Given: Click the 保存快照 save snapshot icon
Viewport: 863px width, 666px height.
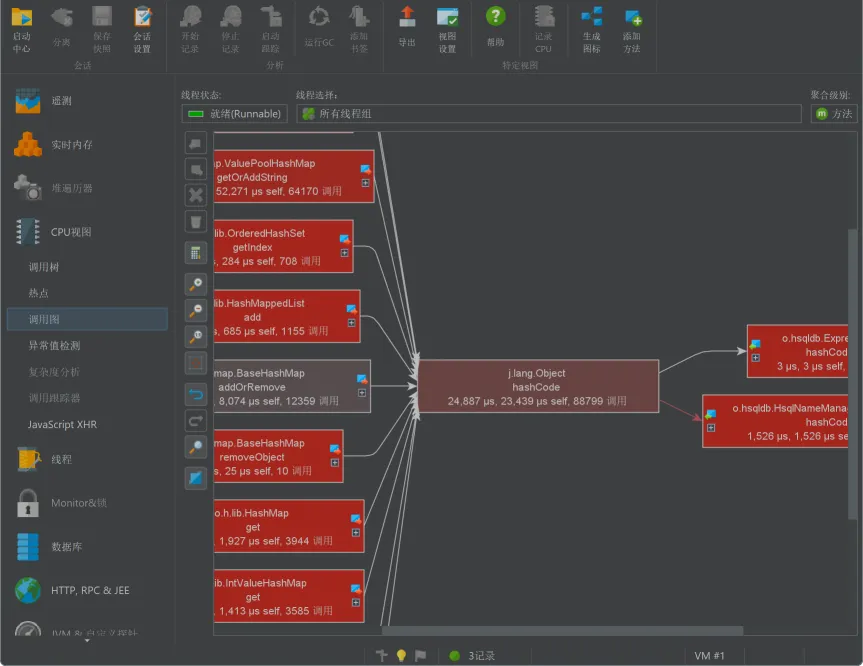Looking at the screenshot, I should (x=102, y=30).
